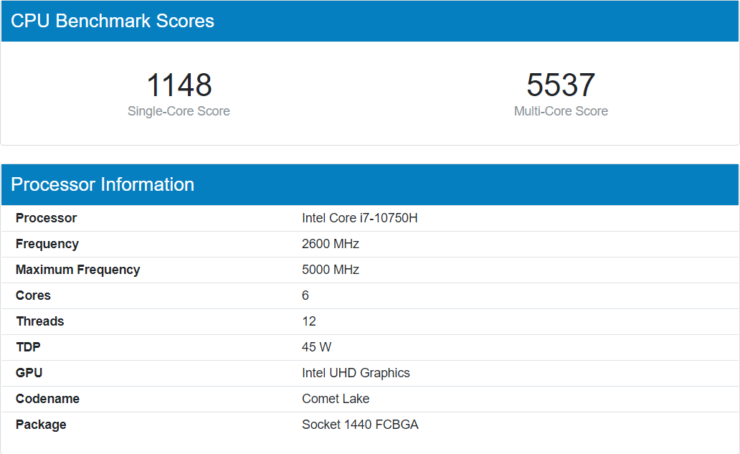The width and height of the screenshot is (740, 454).
Task: Select the Intel UHD Graphics GPU value
Action: [x=355, y=373]
